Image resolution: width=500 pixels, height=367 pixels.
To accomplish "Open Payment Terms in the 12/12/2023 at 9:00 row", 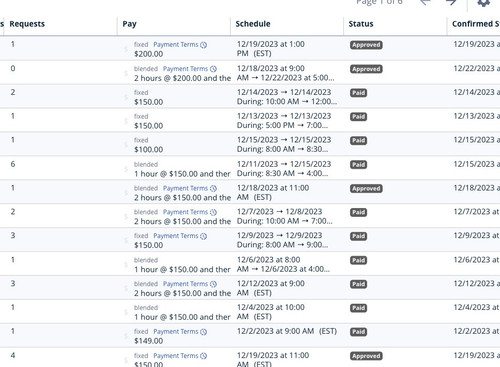I will point(185,284).
